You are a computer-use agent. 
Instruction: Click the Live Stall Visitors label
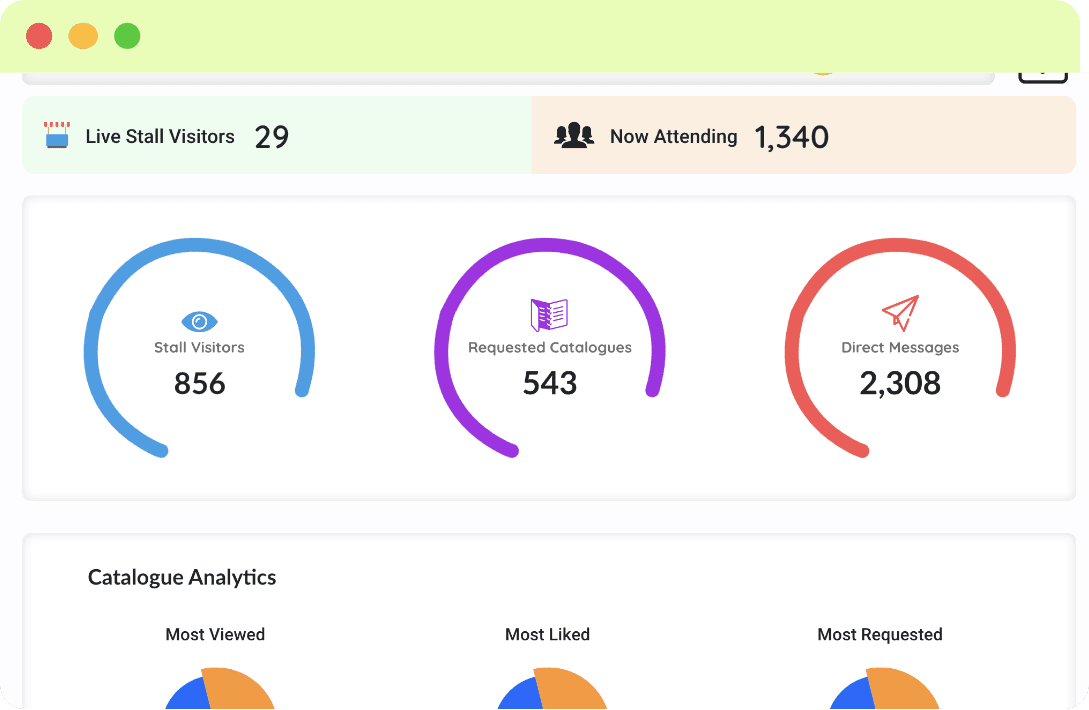click(160, 136)
